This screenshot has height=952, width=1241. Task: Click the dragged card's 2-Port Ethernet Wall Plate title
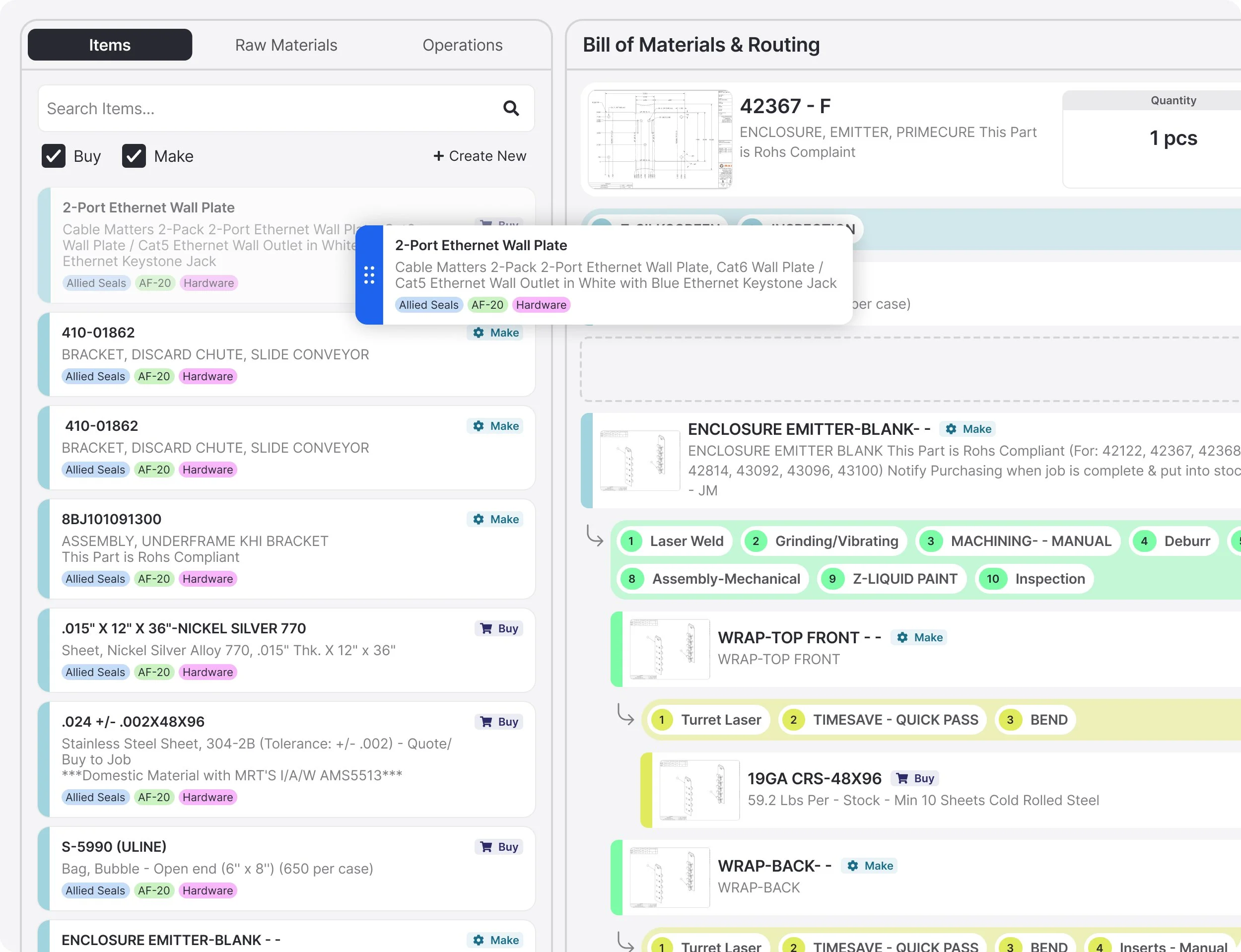pyautogui.click(x=481, y=245)
